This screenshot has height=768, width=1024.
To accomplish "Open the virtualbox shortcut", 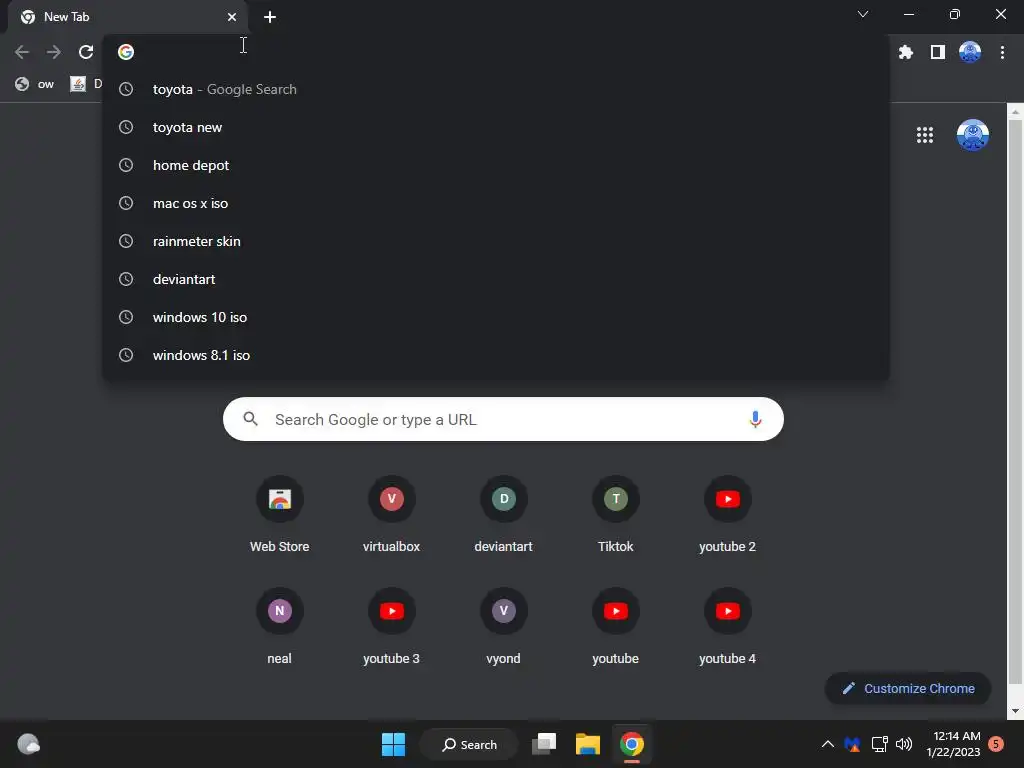I will (x=391, y=516).
